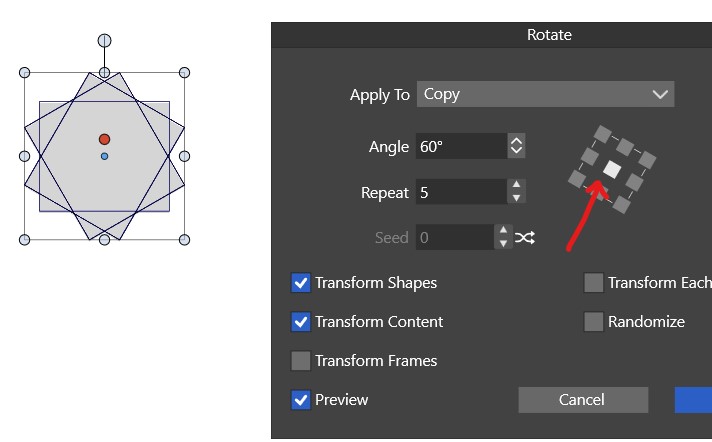
Task: Turn on Randomize checkbox
Action: pos(594,322)
